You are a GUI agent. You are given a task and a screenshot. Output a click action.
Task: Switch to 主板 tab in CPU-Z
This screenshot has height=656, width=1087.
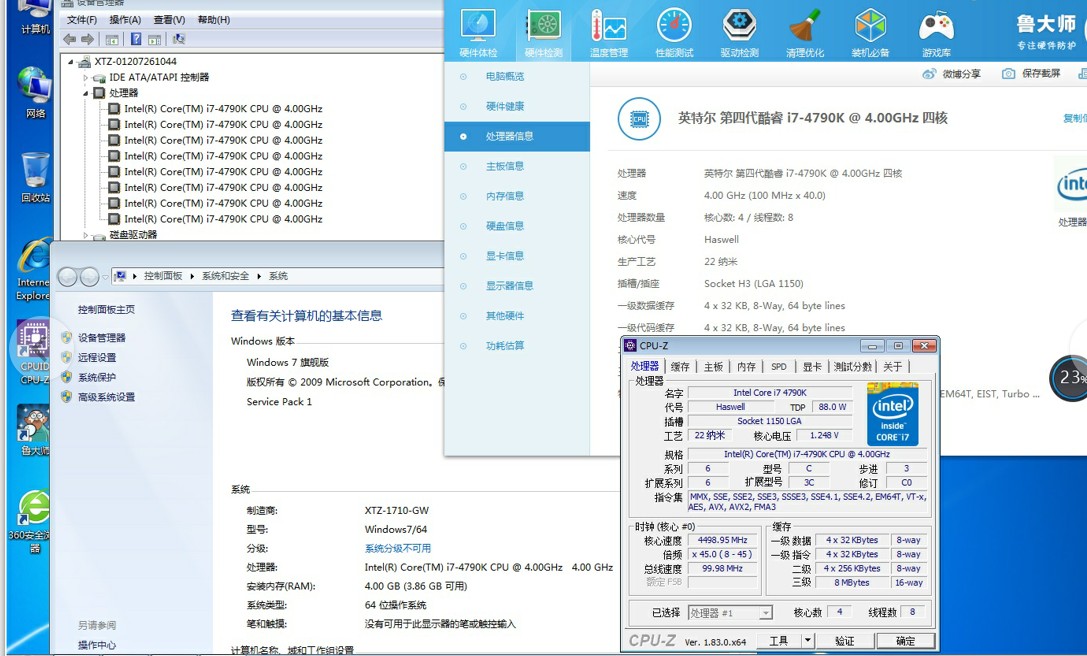(713, 366)
